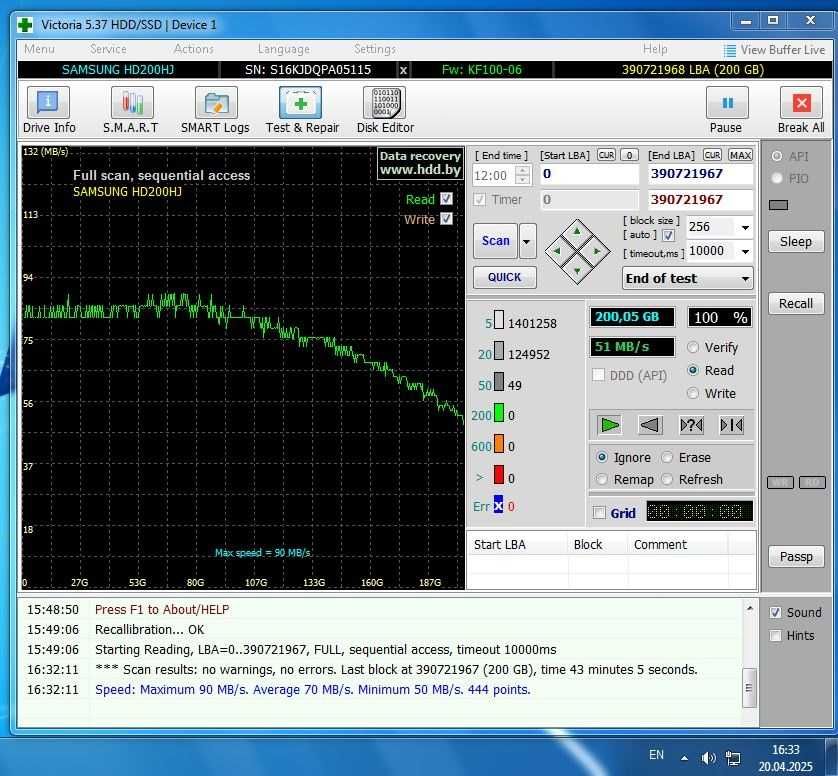
Task: Click CUR button for End LBA
Action: (x=712, y=155)
